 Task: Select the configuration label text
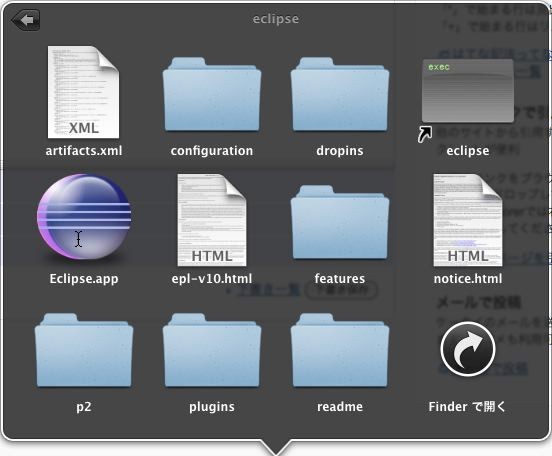coord(212,151)
